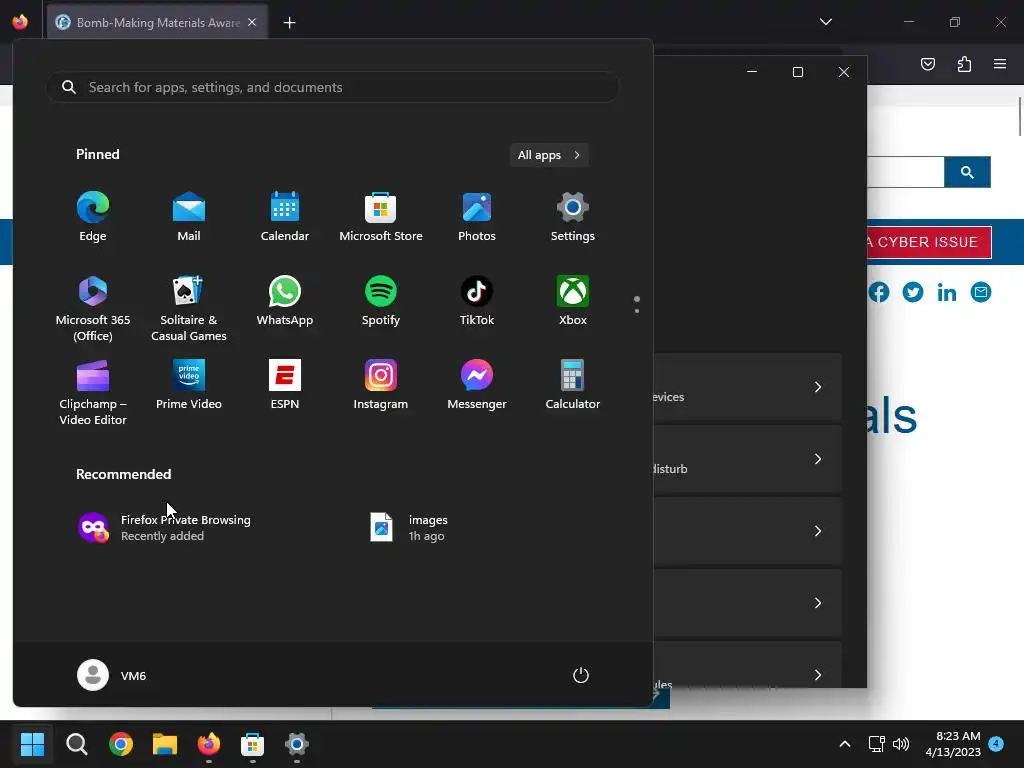Launch Prime Video
Image resolution: width=1024 pixels, height=768 pixels.
189,385
